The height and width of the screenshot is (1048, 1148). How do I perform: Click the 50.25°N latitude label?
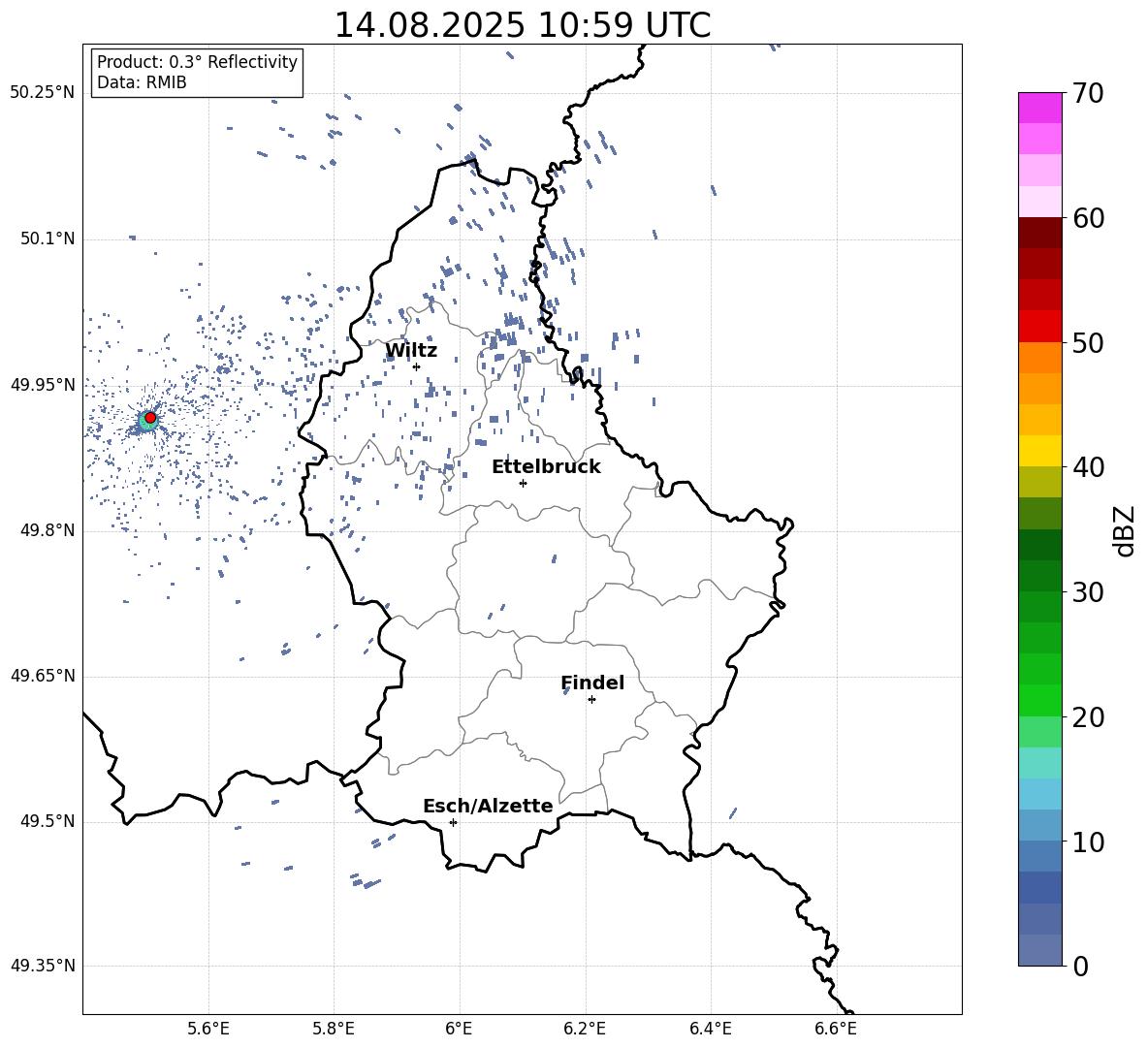[x=43, y=93]
